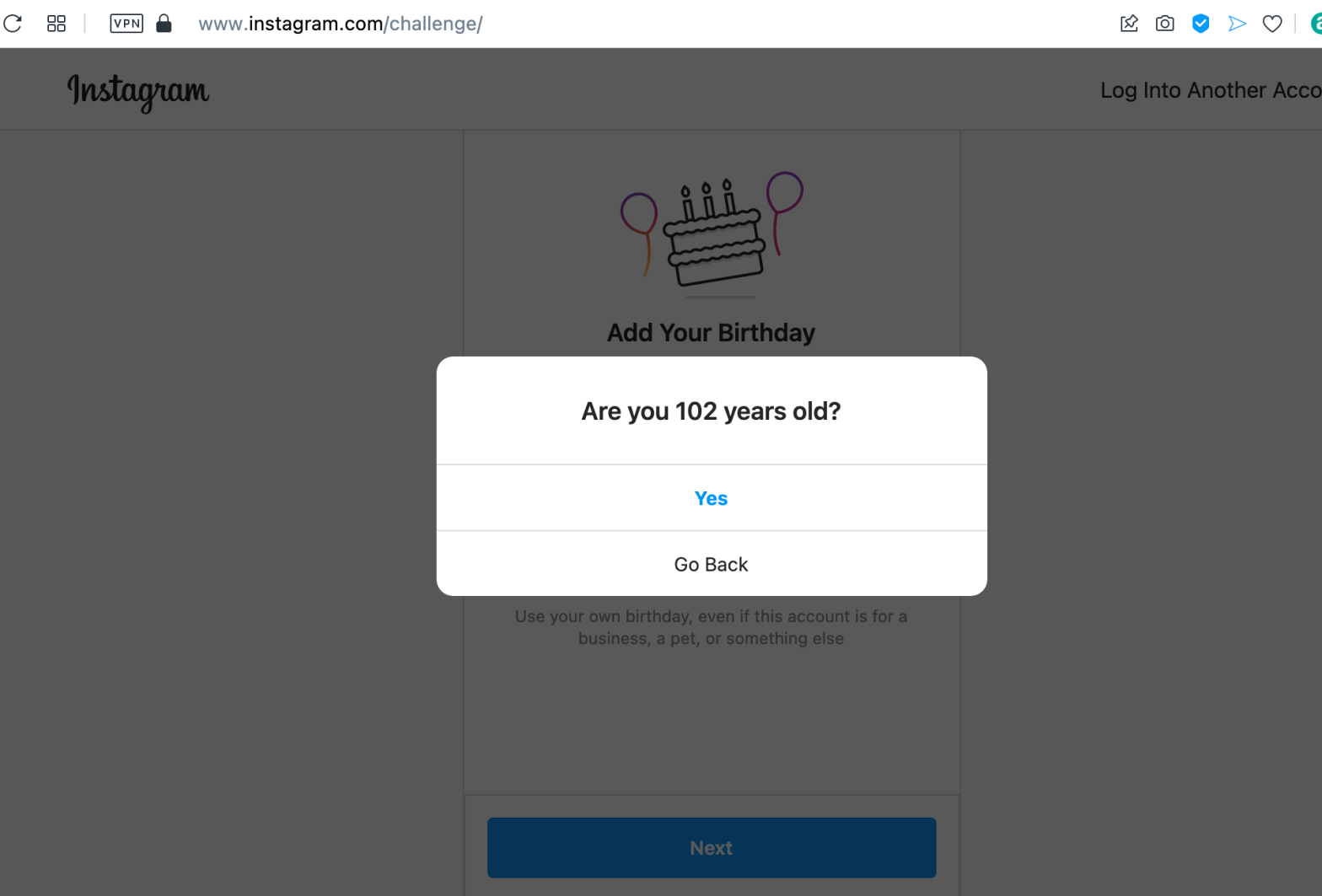
Task: Click the "Use your own birthday" helper text
Action: pos(711,627)
